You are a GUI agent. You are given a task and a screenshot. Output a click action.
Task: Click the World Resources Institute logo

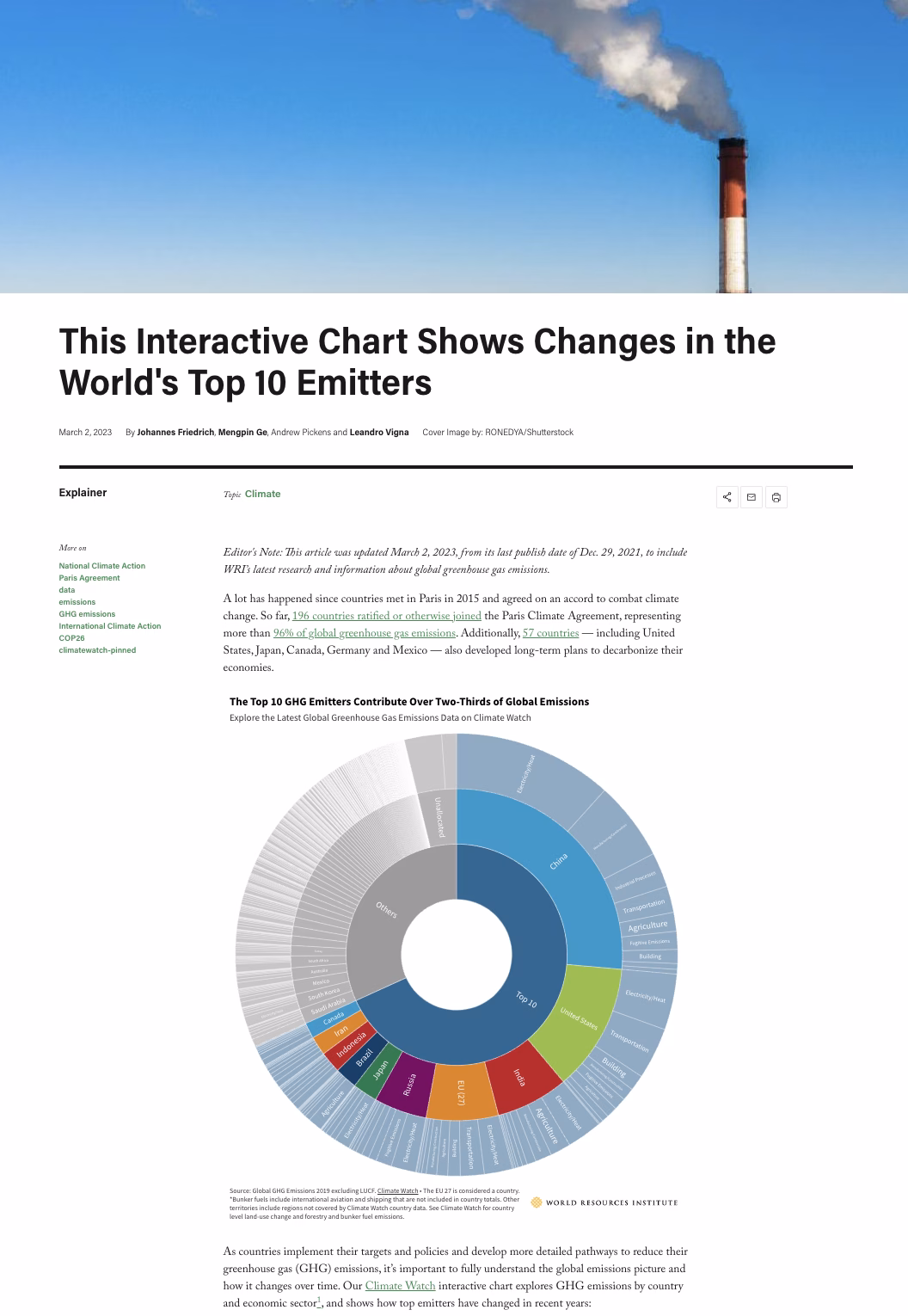coord(604,1202)
